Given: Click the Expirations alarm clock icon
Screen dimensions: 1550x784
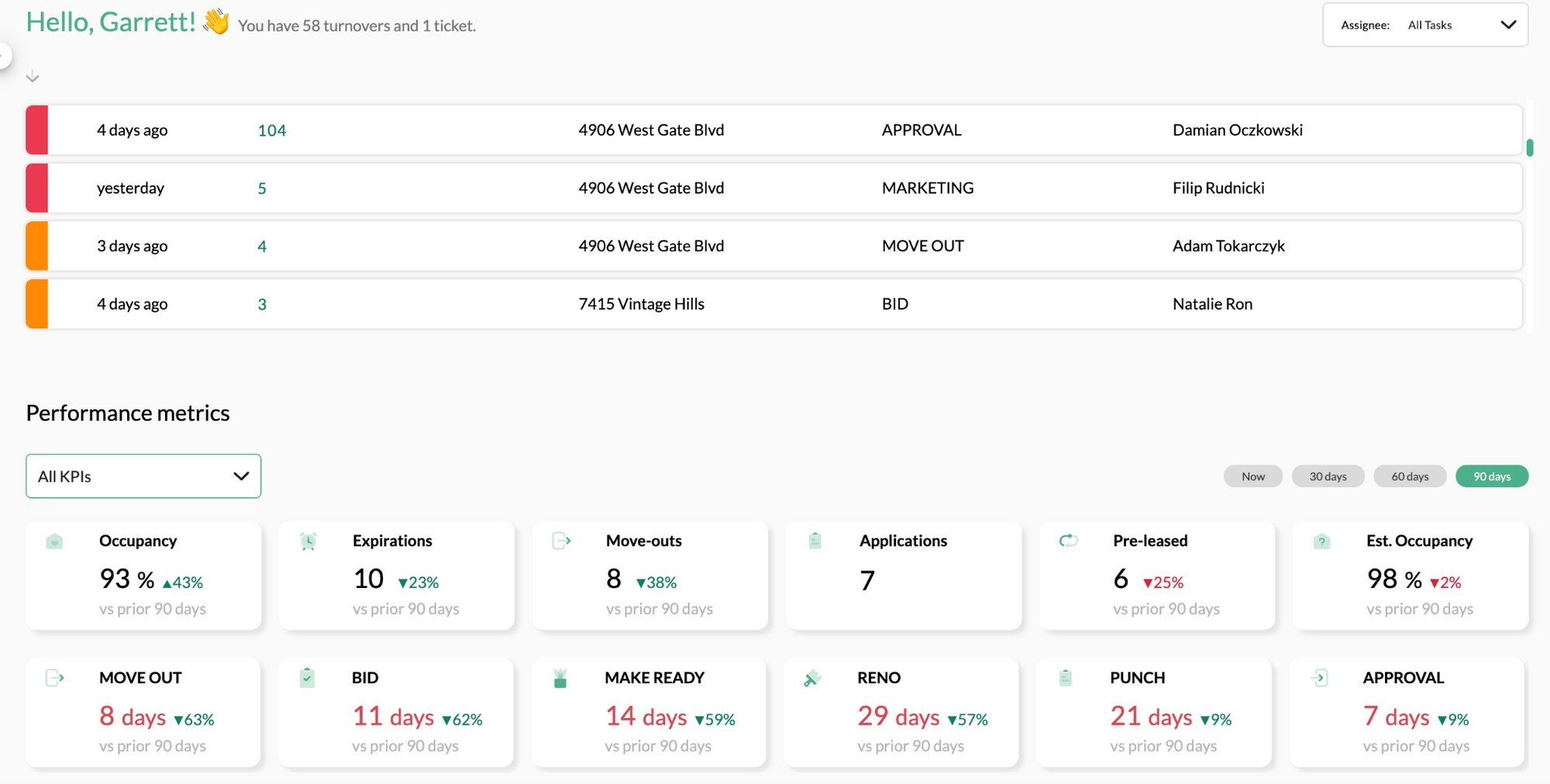Looking at the screenshot, I should click(308, 541).
